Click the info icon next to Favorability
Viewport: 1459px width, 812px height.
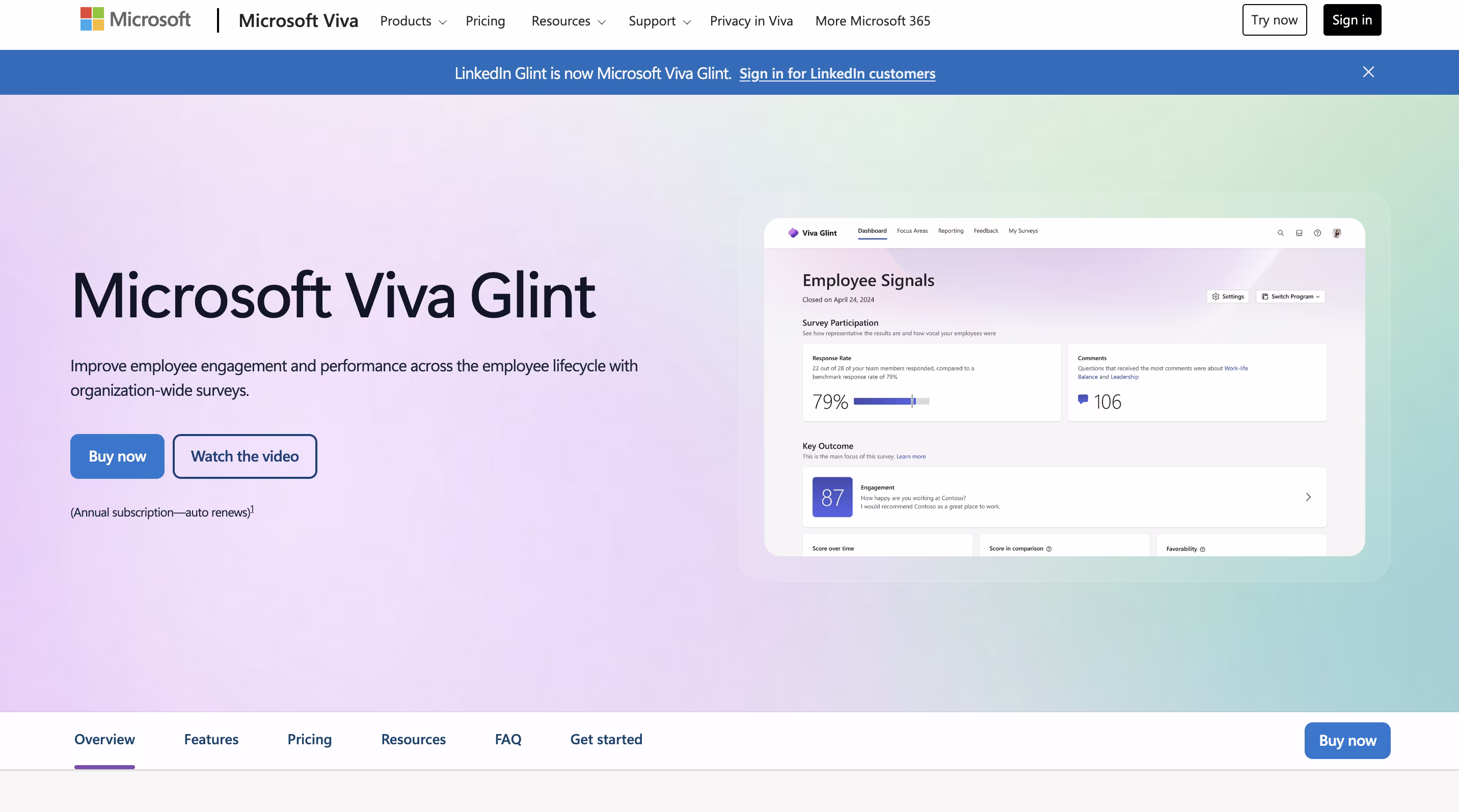click(x=1202, y=549)
